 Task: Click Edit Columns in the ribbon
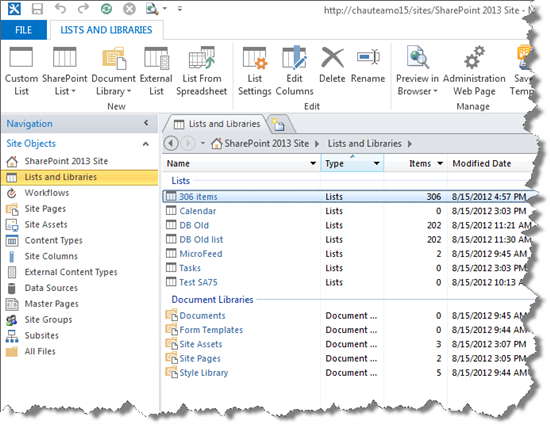pos(295,71)
